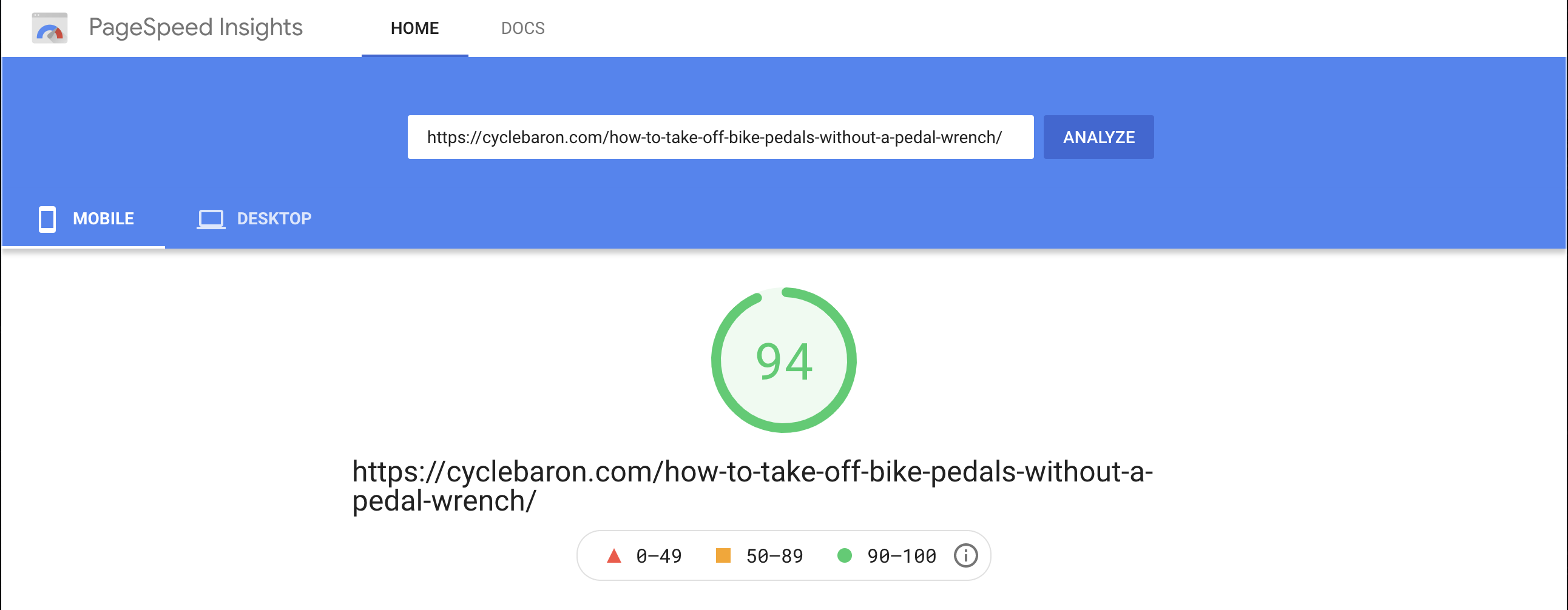Click the orange square 50–89 marker
The height and width of the screenshot is (610, 1568).
click(723, 555)
